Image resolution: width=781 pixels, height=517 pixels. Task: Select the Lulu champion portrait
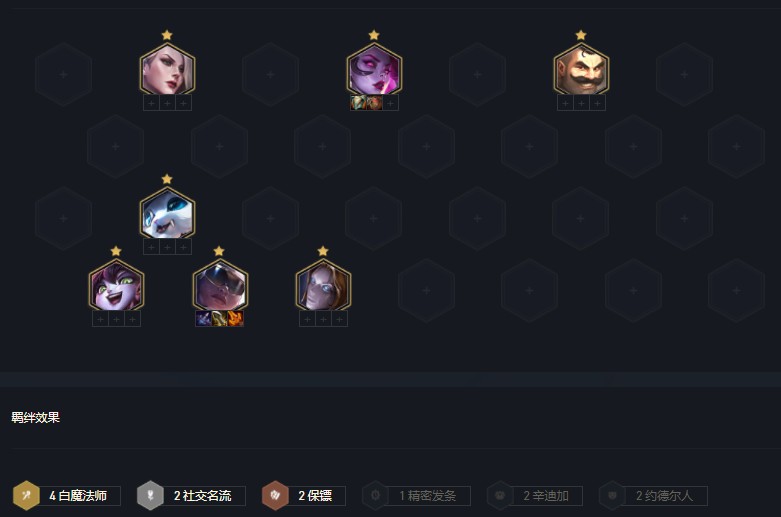click(x=116, y=285)
